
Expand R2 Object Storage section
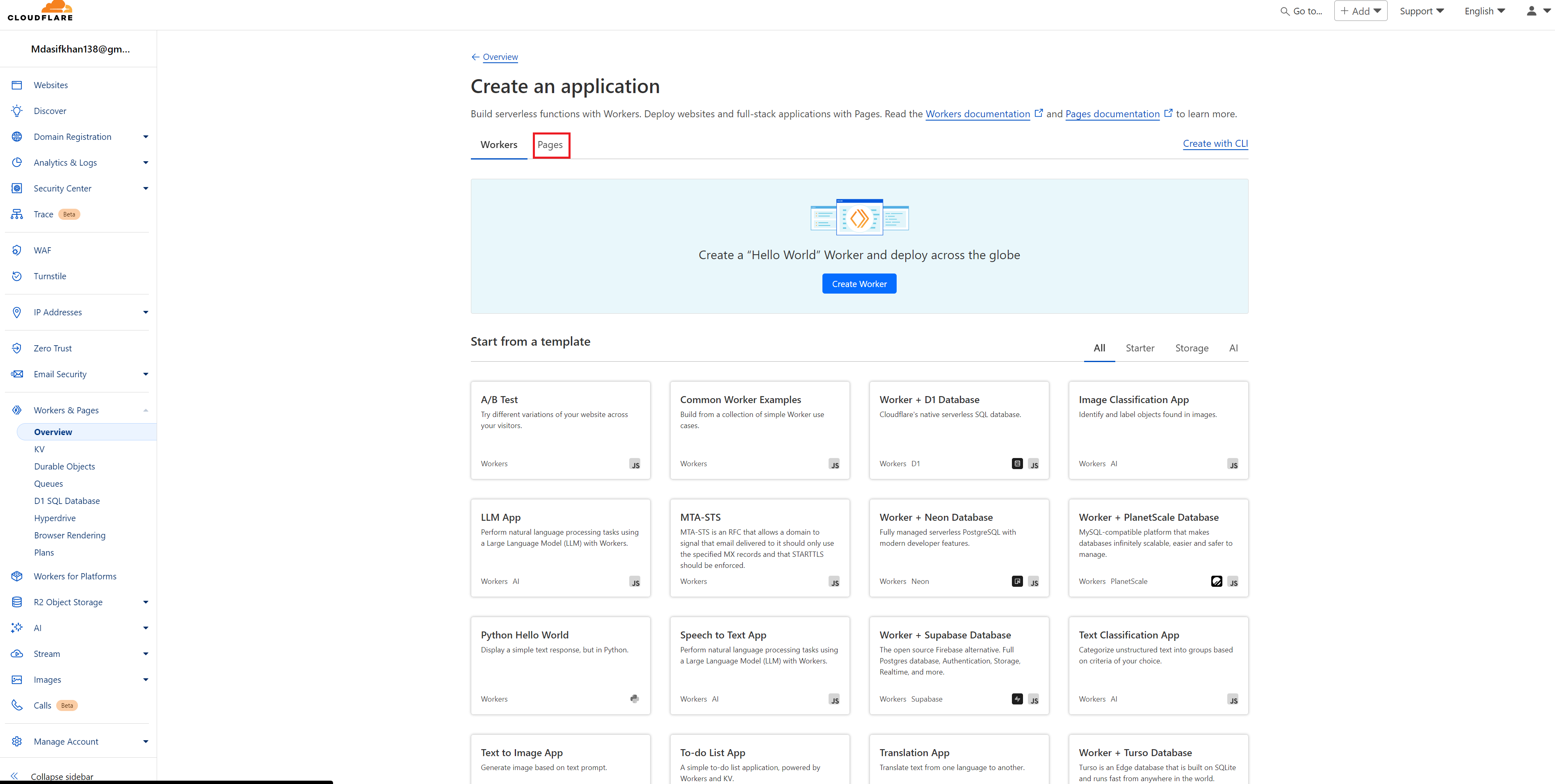[146, 602]
